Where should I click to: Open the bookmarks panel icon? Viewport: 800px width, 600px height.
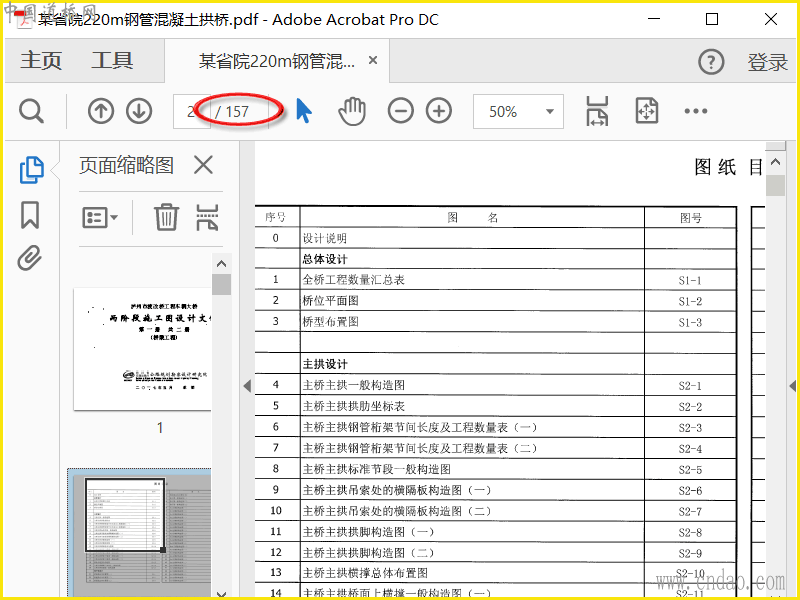[30, 215]
